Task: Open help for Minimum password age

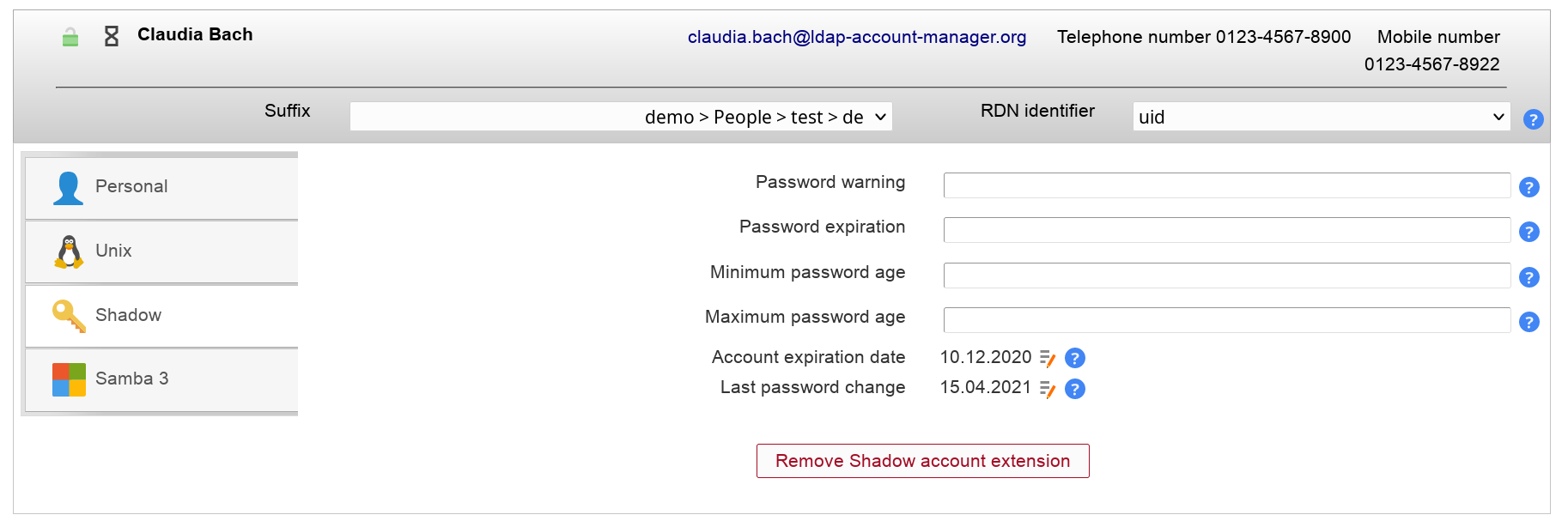Action: pyautogui.click(x=1528, y=277)
